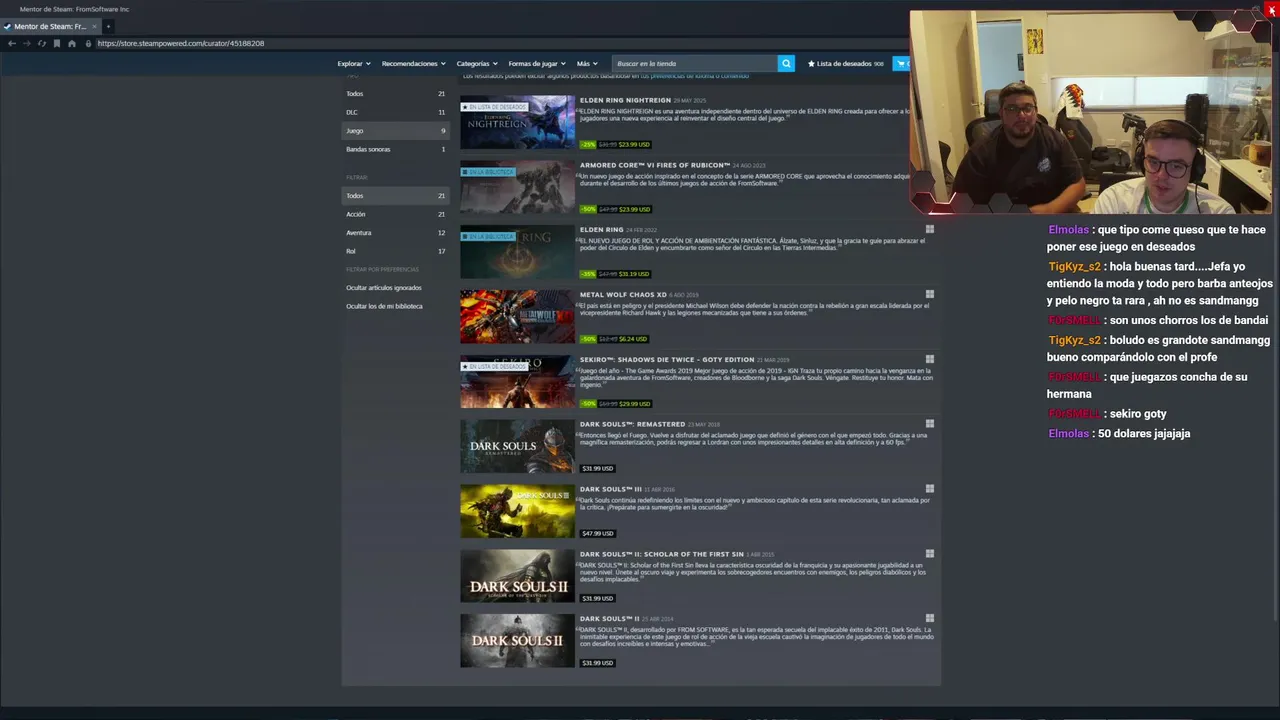Click the close X at top-right of stream overlay
The image size is (1280, 720).
(x=1271, y=10)
